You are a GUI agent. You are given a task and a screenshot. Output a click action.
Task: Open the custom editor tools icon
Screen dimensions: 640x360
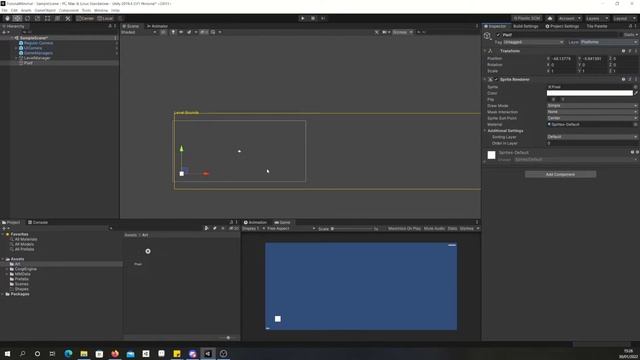pyautogui.click(x=68, y=18)
